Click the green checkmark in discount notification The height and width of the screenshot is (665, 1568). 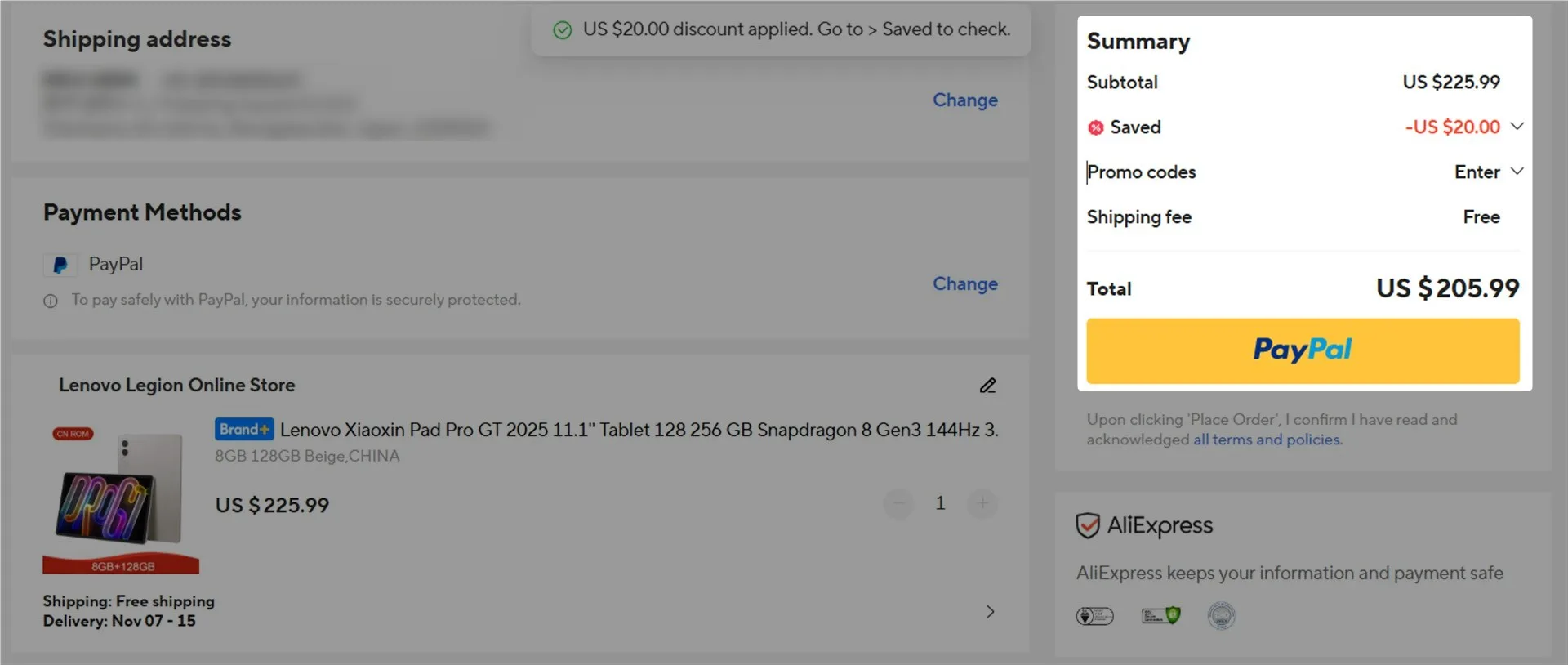(563, 30)
